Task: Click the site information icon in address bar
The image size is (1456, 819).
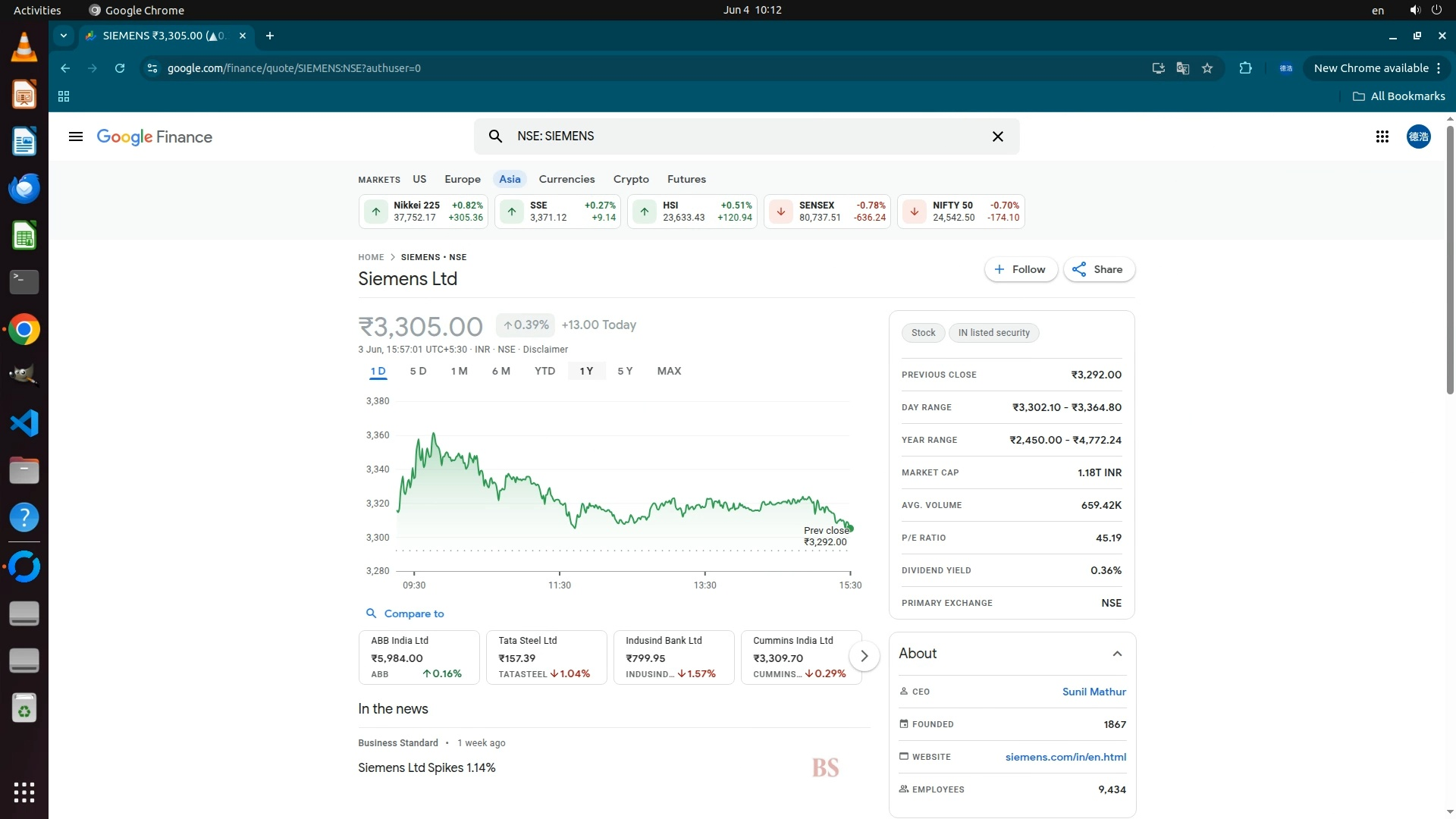Action: pos(152,68)
